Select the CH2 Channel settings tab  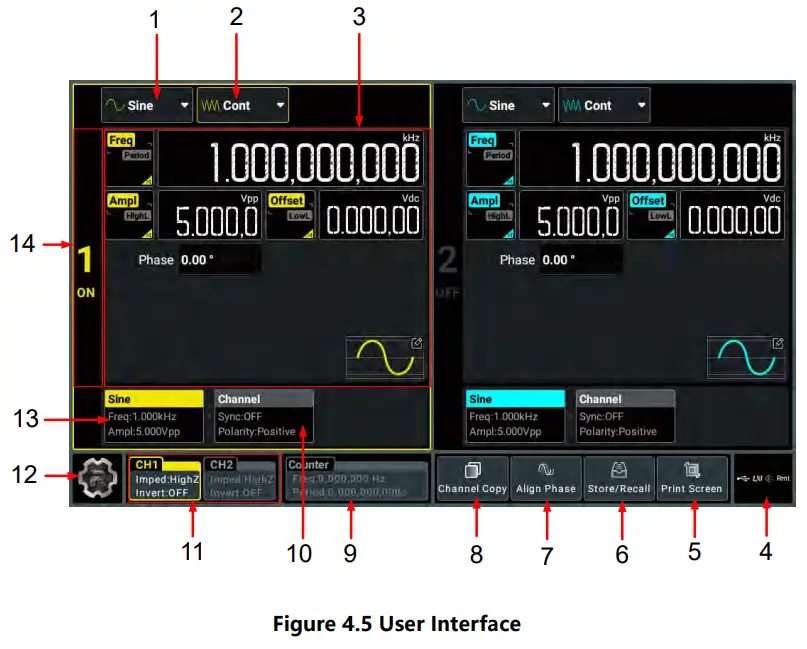[x=625, y=416]
